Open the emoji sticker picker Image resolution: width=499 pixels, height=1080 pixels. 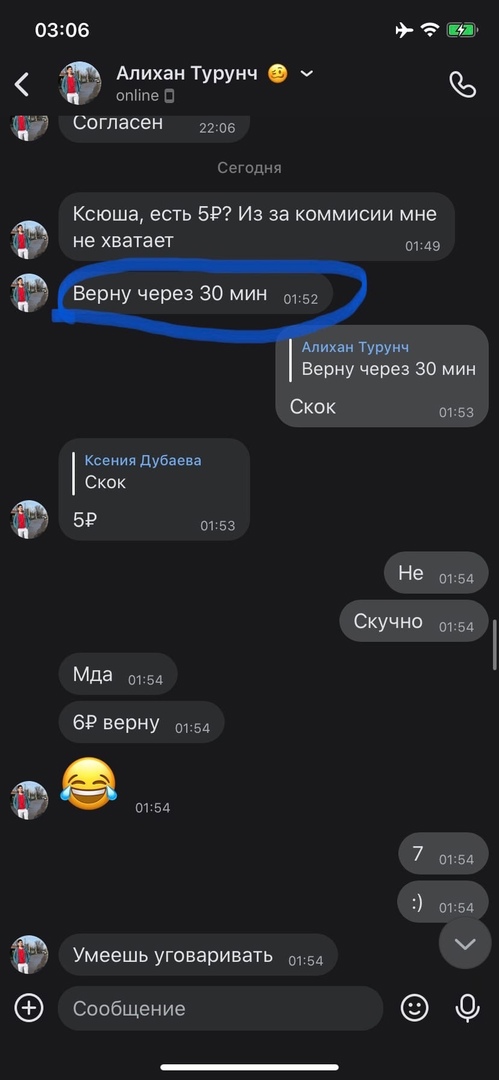point(415,1008)
